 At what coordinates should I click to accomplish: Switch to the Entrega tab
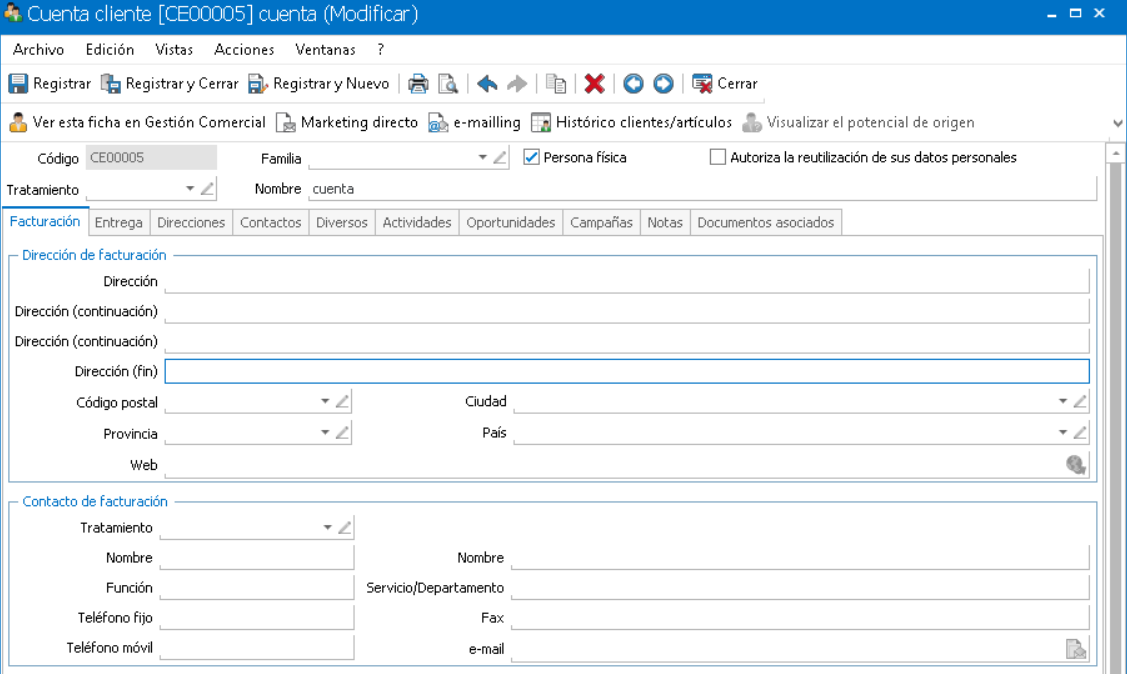(x=119, y=223)
